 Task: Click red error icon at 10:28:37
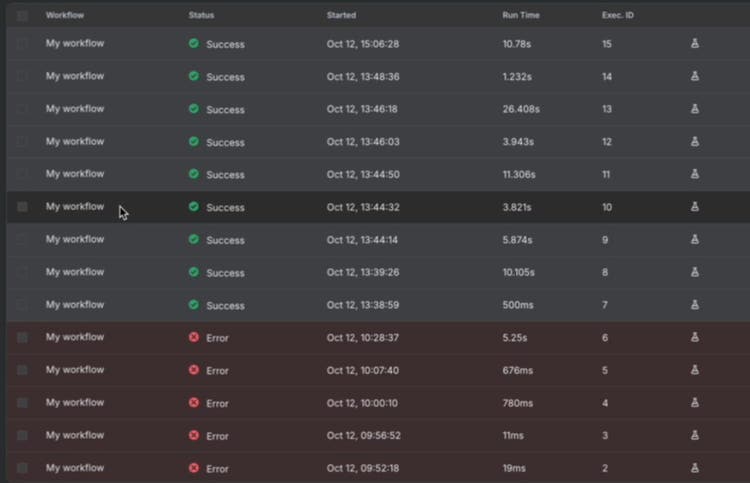point(194,338)
